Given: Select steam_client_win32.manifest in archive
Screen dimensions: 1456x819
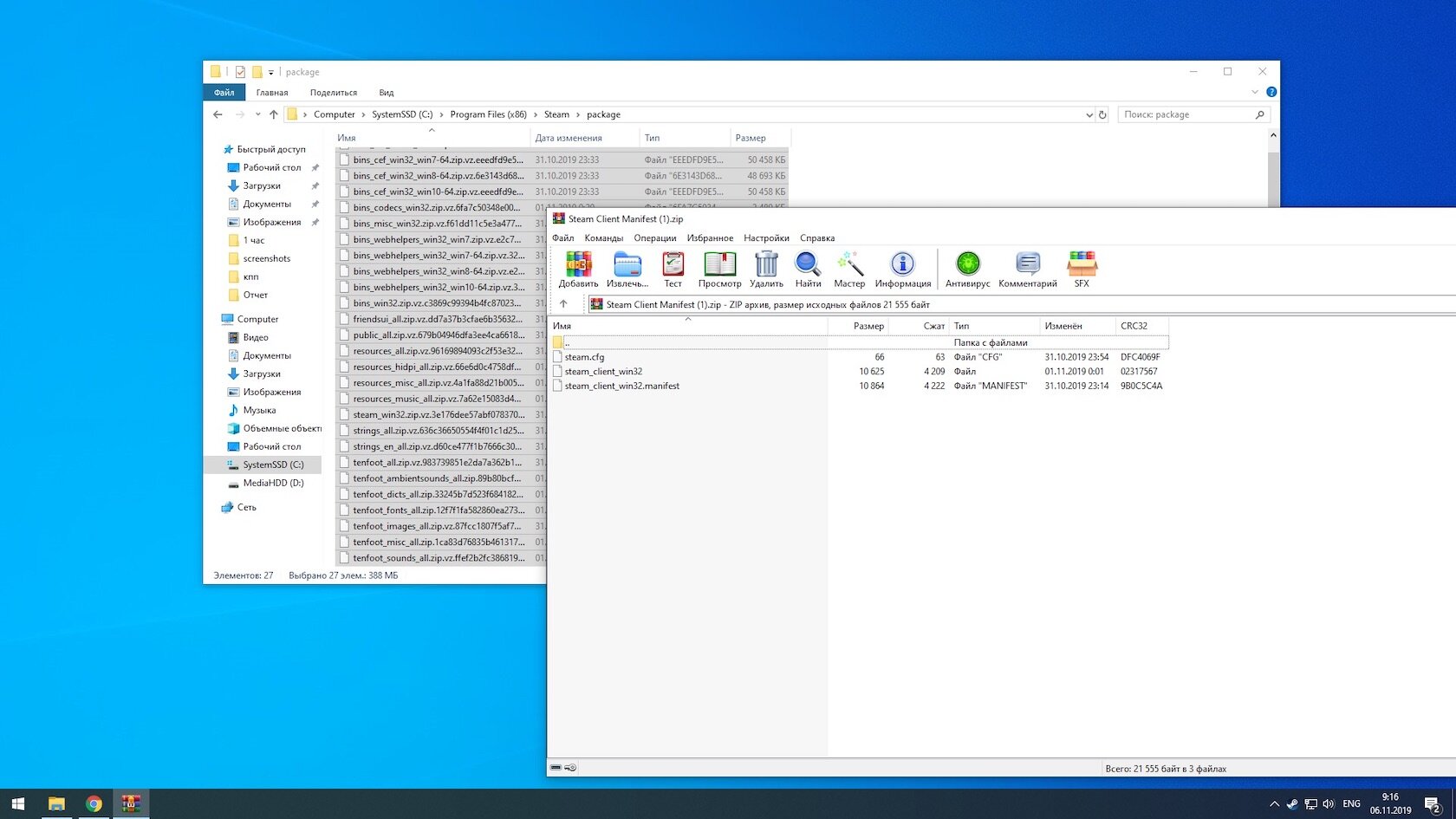Looking at the screenshot, I should tap(621, 387).
